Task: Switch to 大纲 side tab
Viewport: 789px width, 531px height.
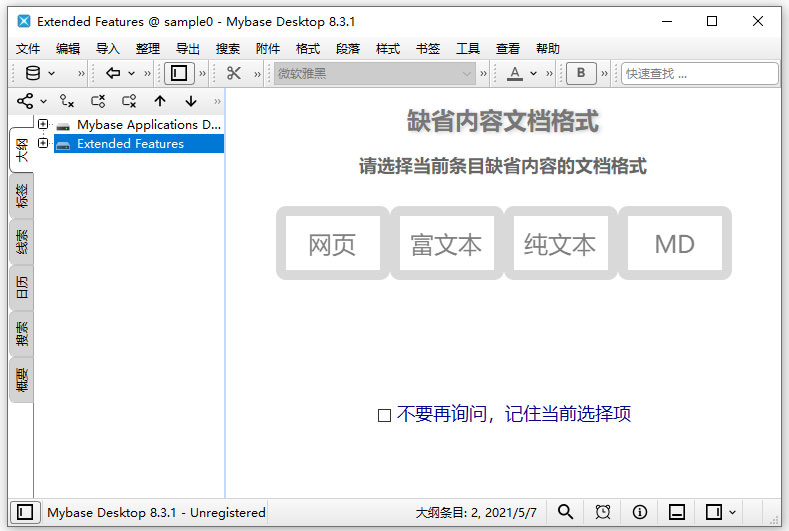Action: [21, 150]
